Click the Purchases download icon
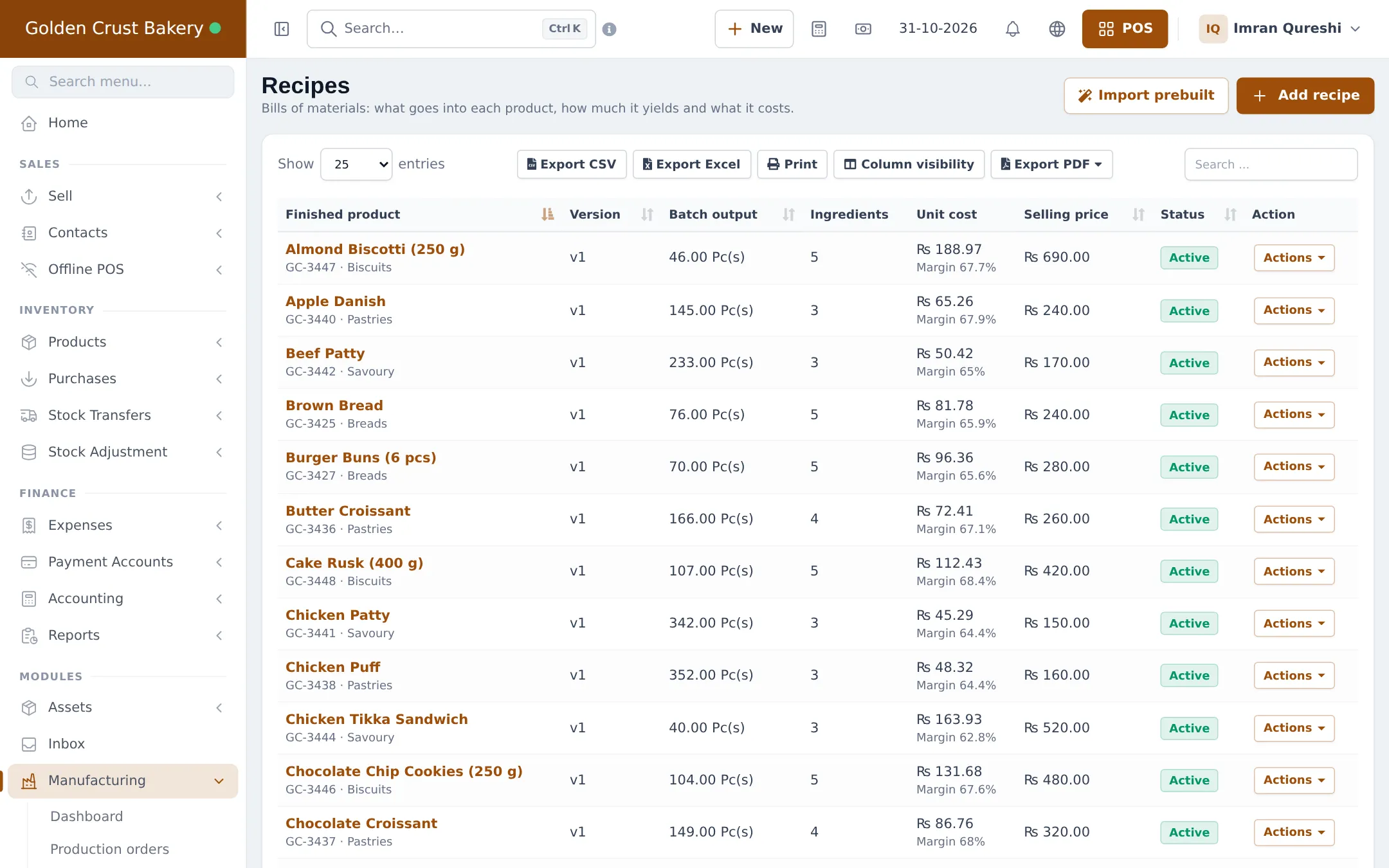Image resolution: width=1389 pixels, height=868 pixels. [x=29, y=379]
